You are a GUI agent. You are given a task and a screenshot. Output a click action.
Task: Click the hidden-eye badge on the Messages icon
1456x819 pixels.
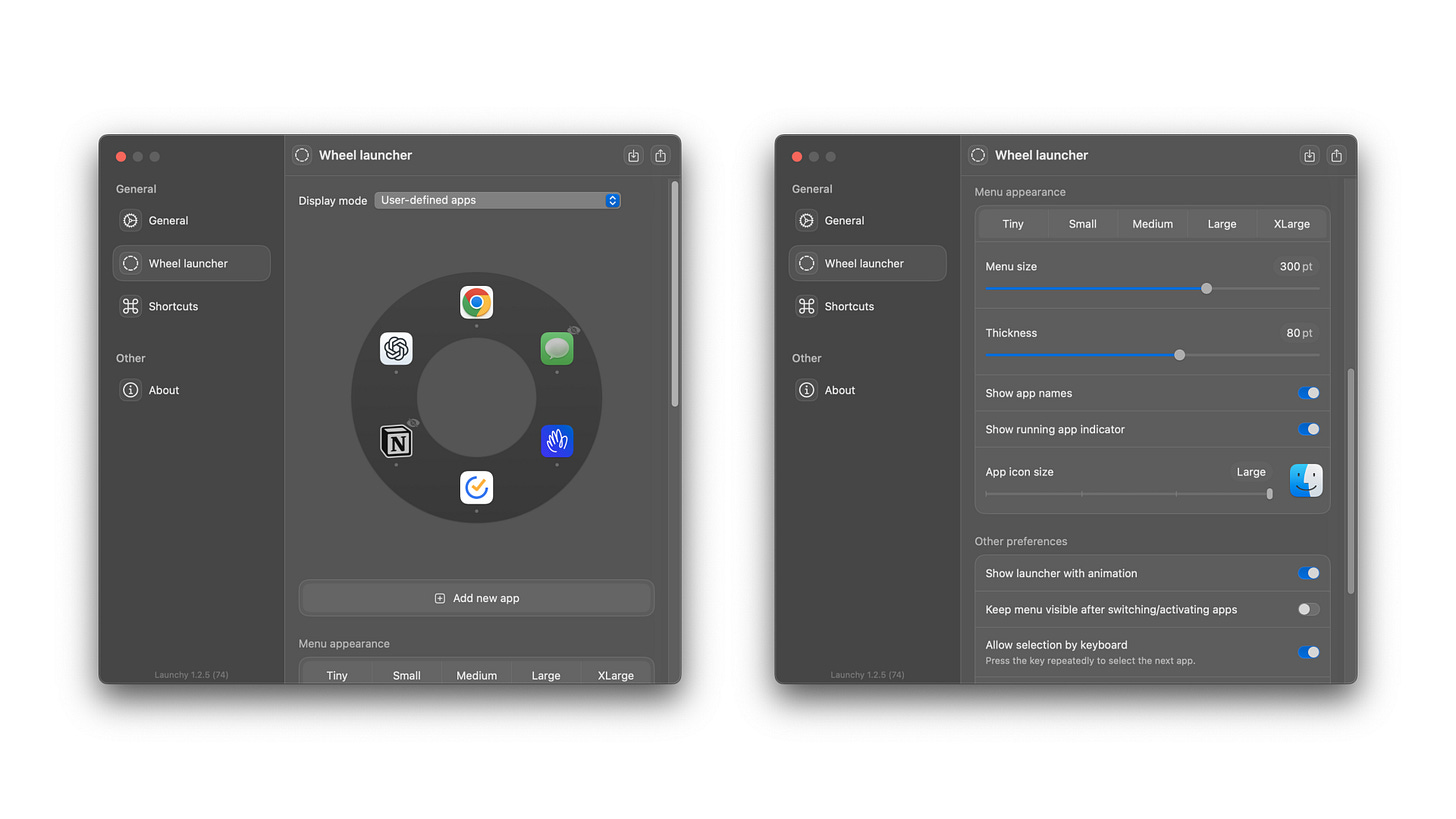point(574,330)
